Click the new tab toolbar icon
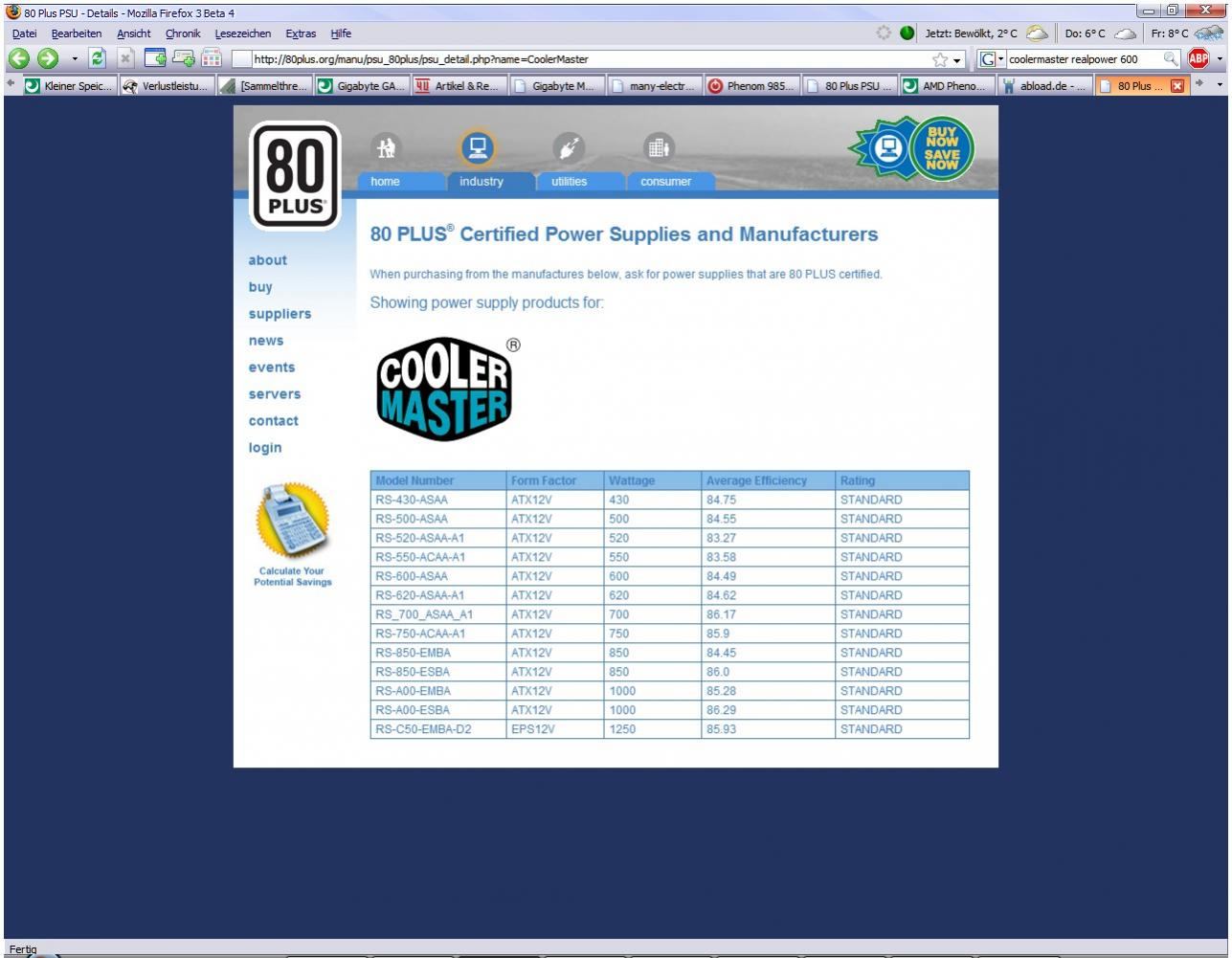The image size is (1232, 958). pos(155,59)
